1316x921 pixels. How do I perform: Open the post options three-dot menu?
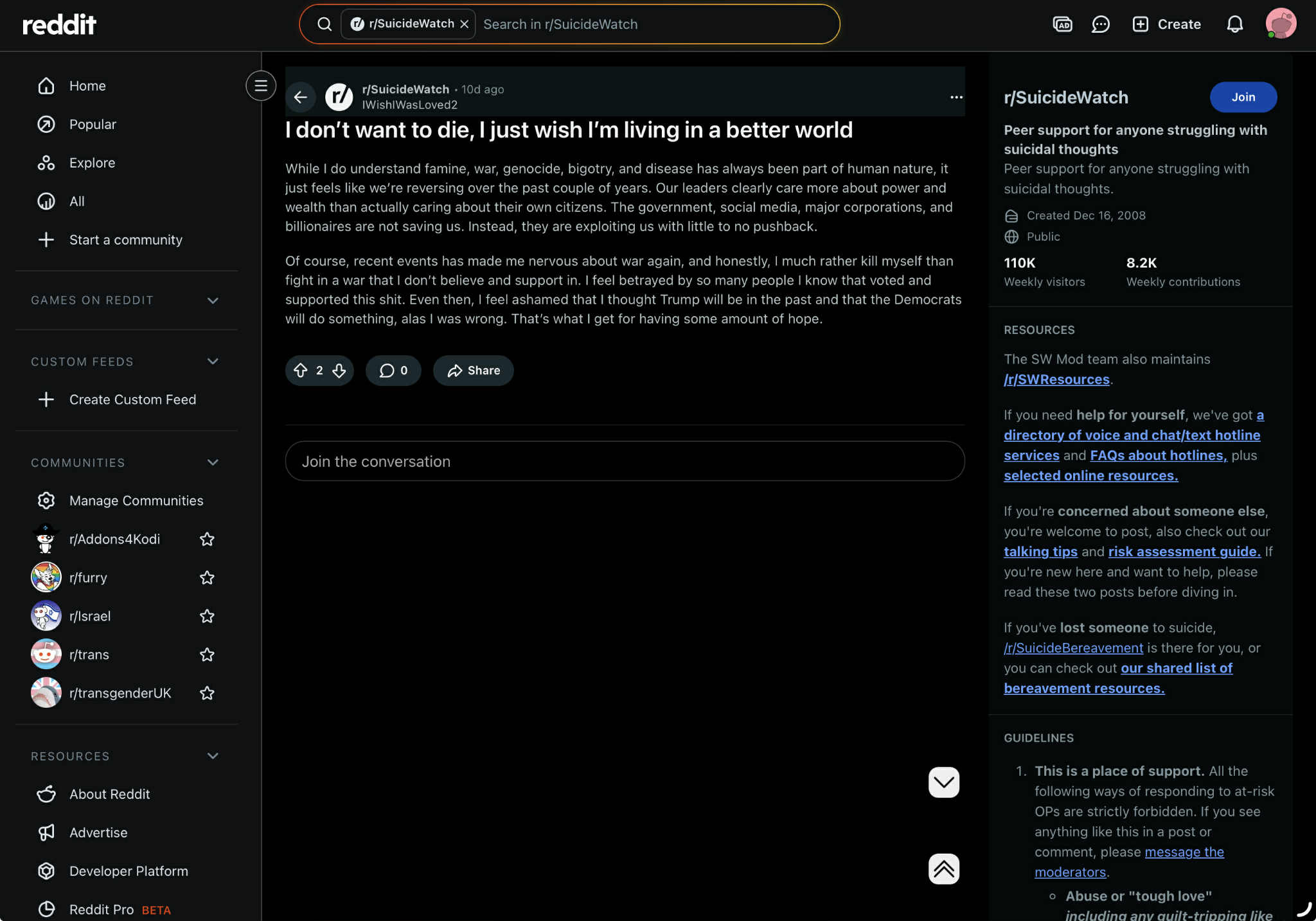pos(956,97)
